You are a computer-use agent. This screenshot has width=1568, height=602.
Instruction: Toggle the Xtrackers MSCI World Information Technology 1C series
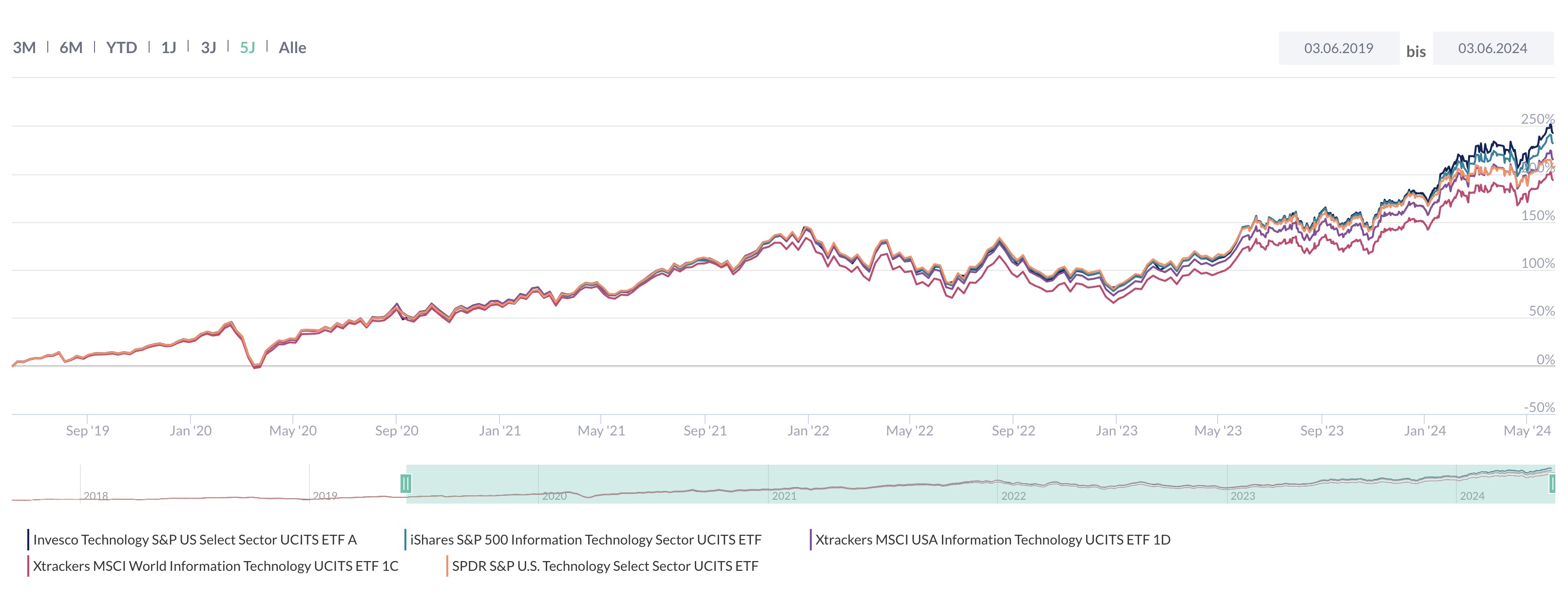[214, 565]
